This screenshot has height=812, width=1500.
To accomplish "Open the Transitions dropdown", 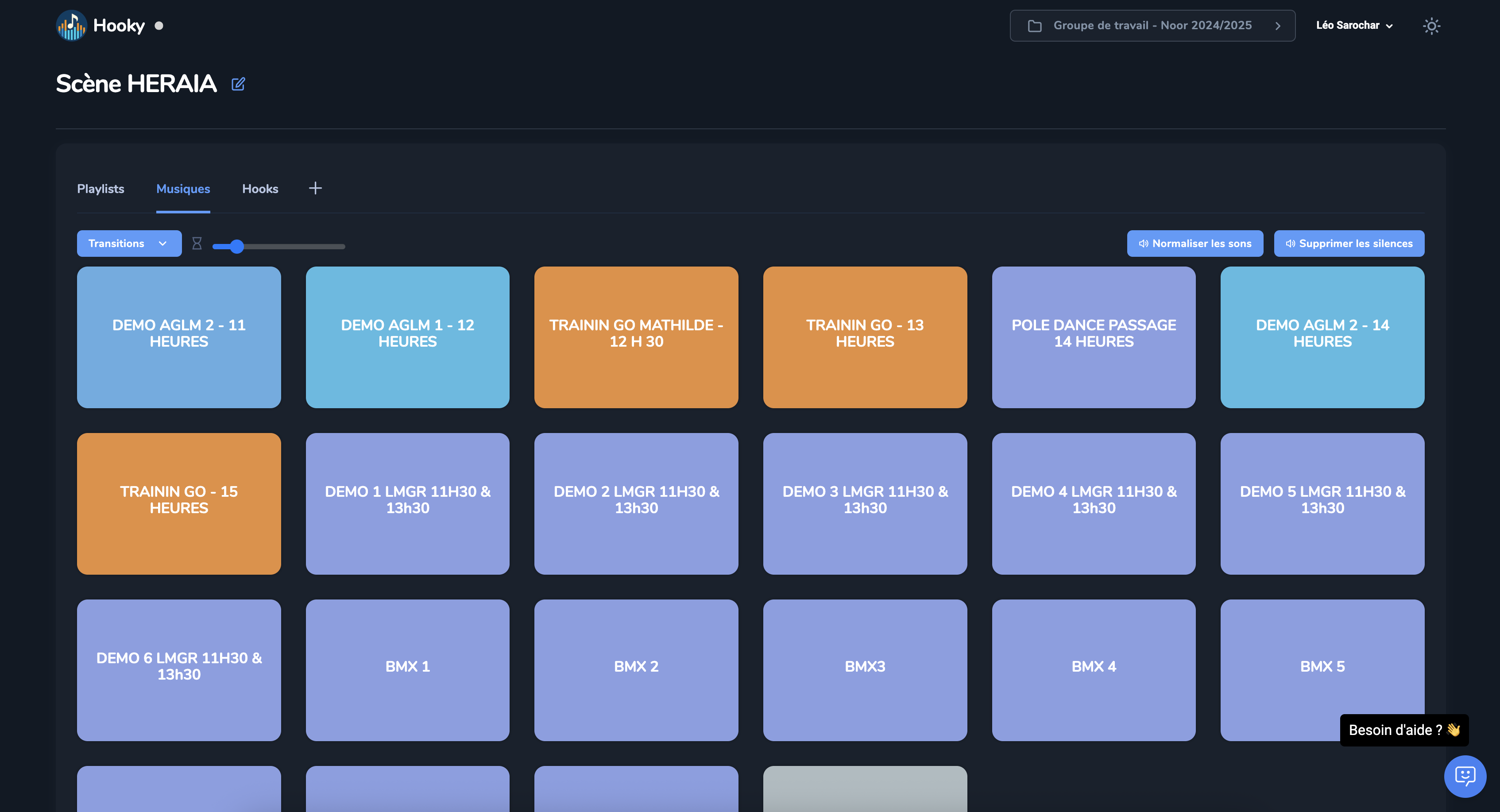I will click(x=129, y=244).
